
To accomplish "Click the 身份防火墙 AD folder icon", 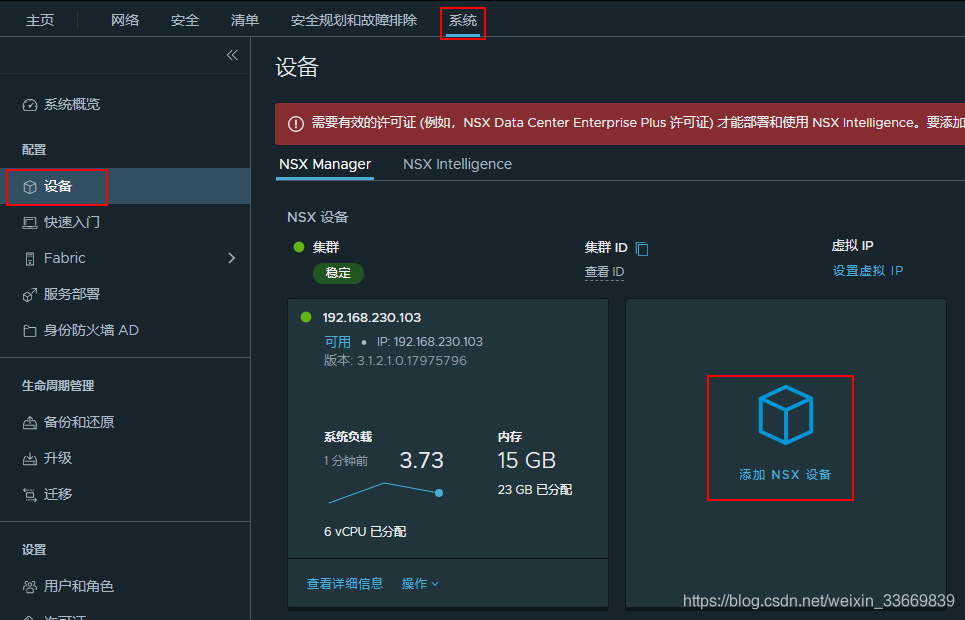I will pyautogui.click(x=30, y=331).
